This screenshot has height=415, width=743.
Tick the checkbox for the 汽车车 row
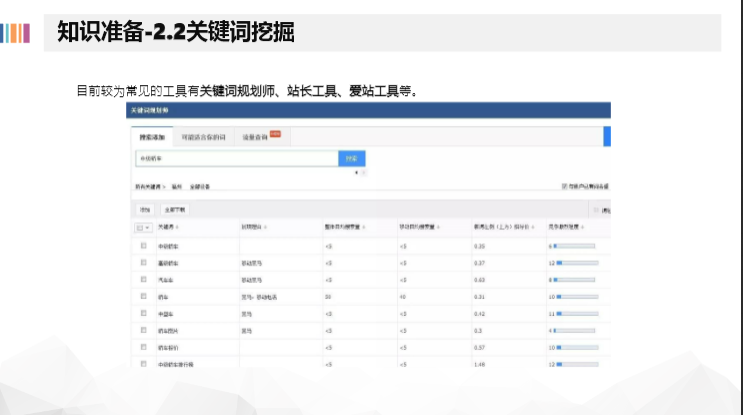coord(144,279)
